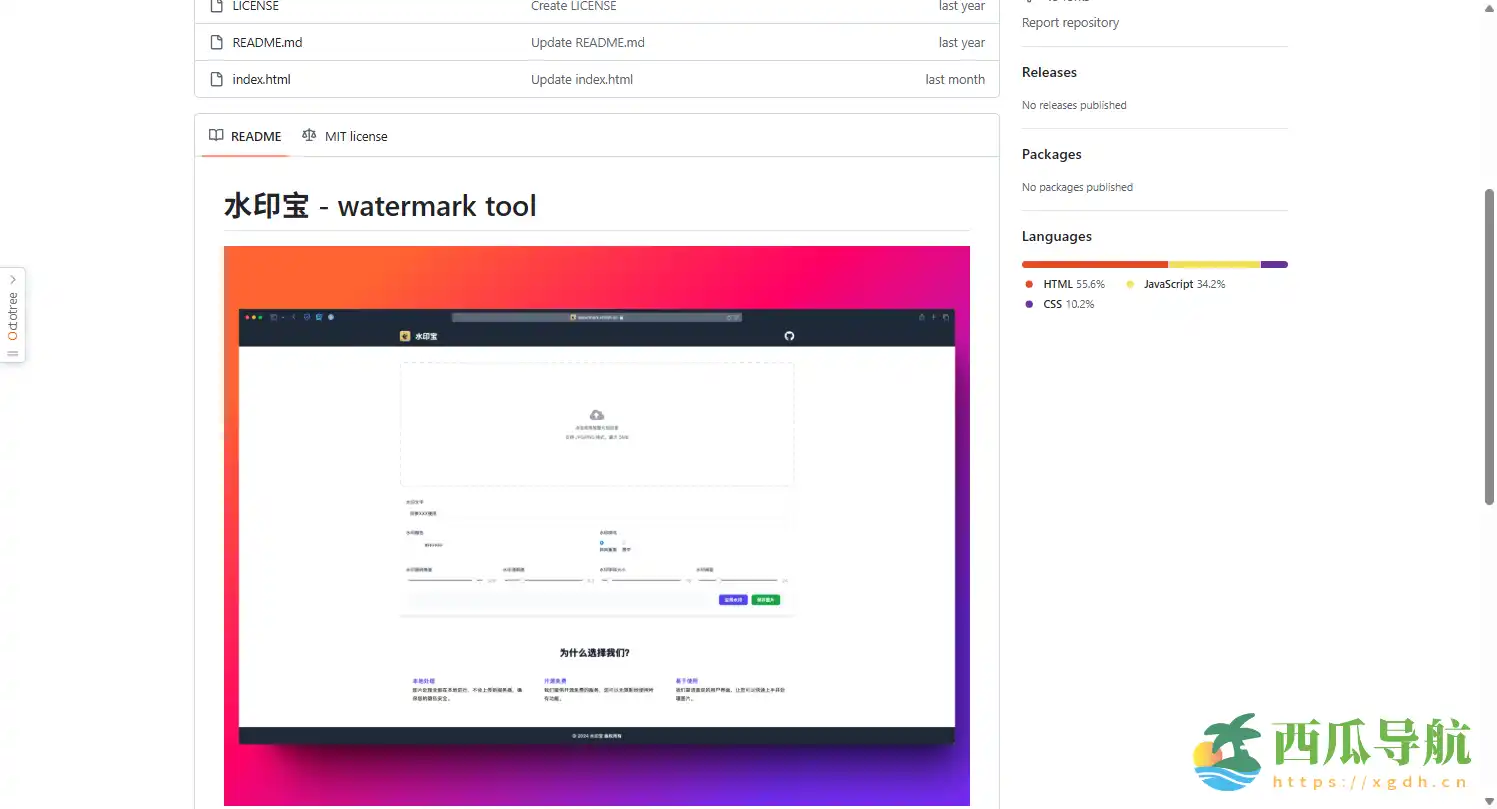Screen dimensions: 1497x809
Task: Expand the Octotree sidebar with the chevron
Action: point(13,280)
